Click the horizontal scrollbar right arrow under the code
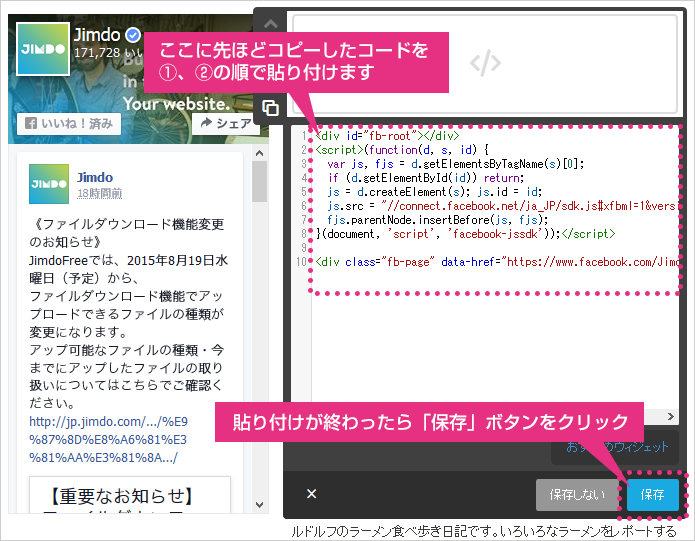The image size is (695, 541). (x=671, y=416)
